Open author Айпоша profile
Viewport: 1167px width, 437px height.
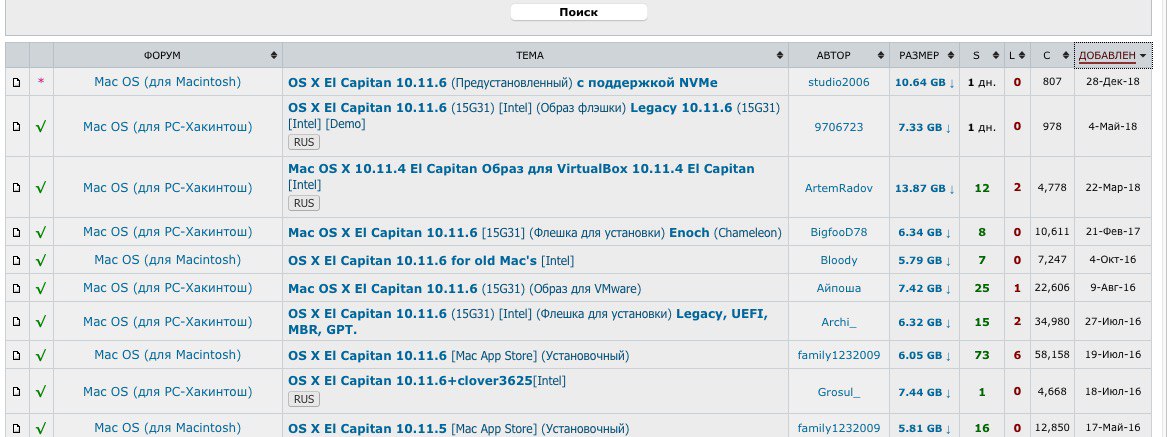[838, 288]
